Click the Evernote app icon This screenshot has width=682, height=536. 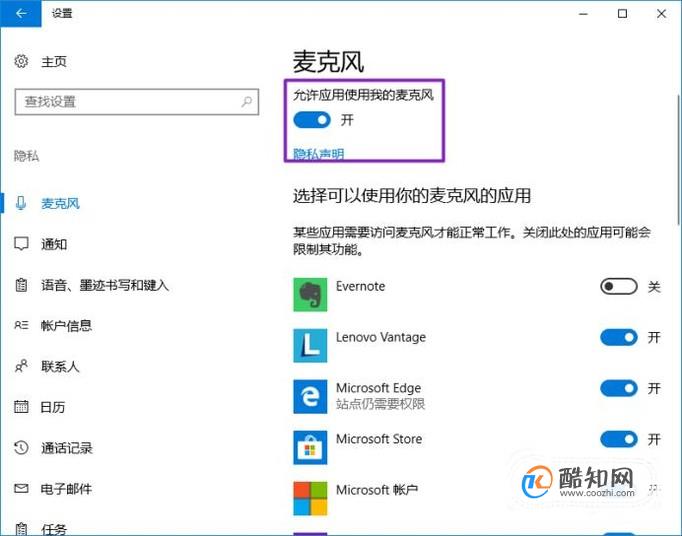click(x=310, y=295)
